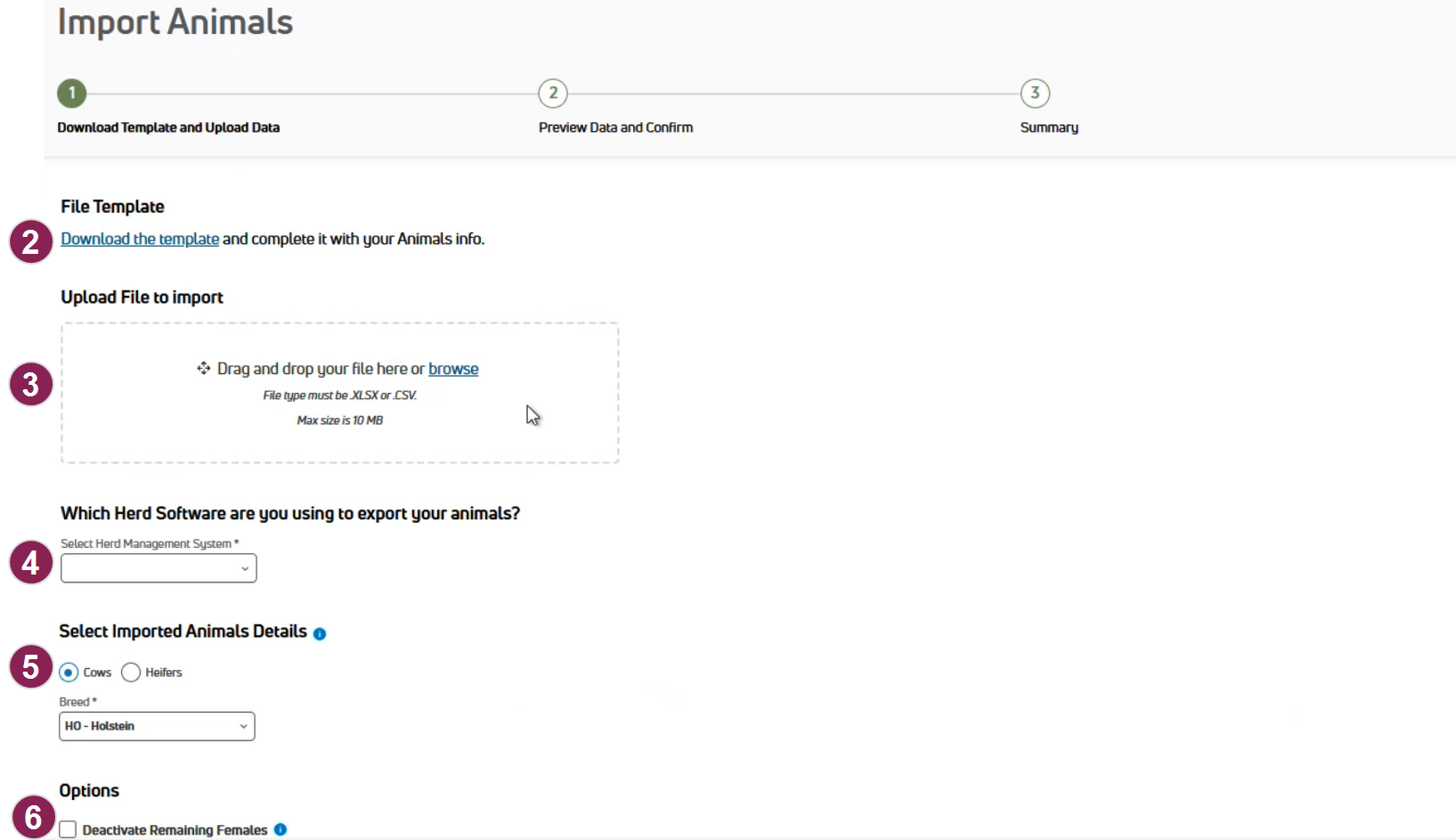
Task: Click step 1 circle in progress stepper
Action: point(72,94)
